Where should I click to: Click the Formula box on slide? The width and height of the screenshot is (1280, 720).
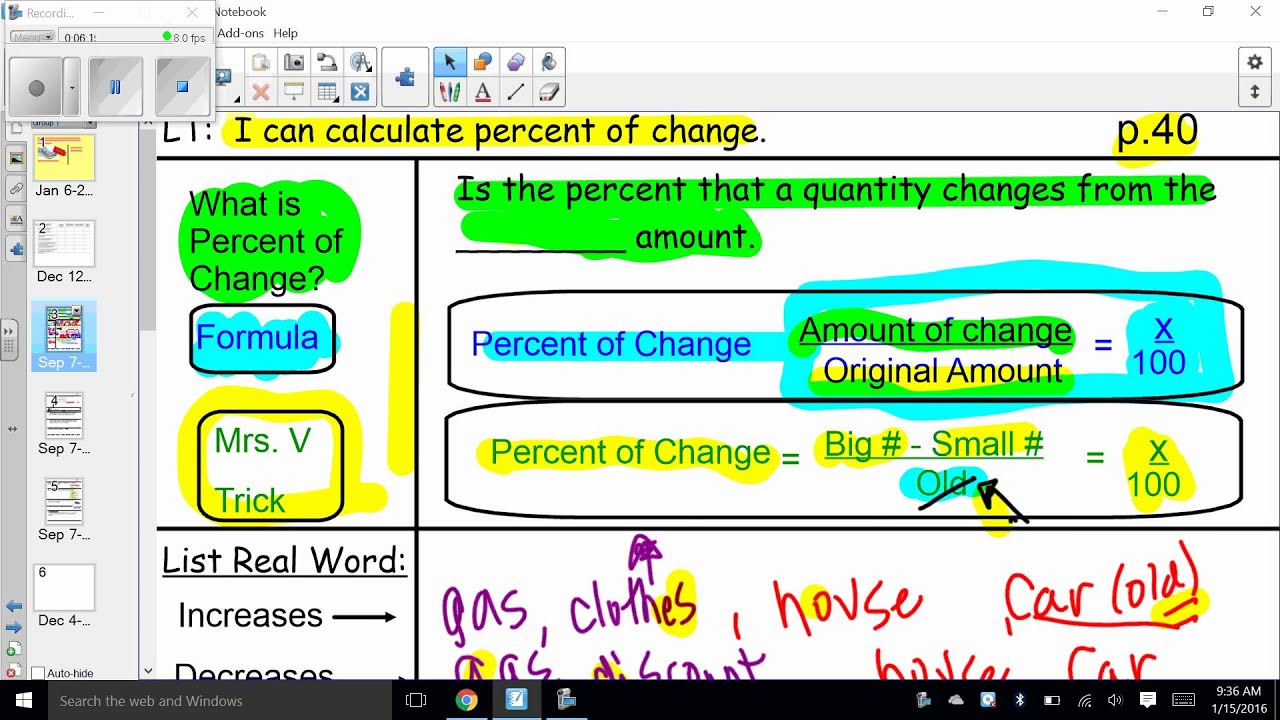[x=262, y=339]
